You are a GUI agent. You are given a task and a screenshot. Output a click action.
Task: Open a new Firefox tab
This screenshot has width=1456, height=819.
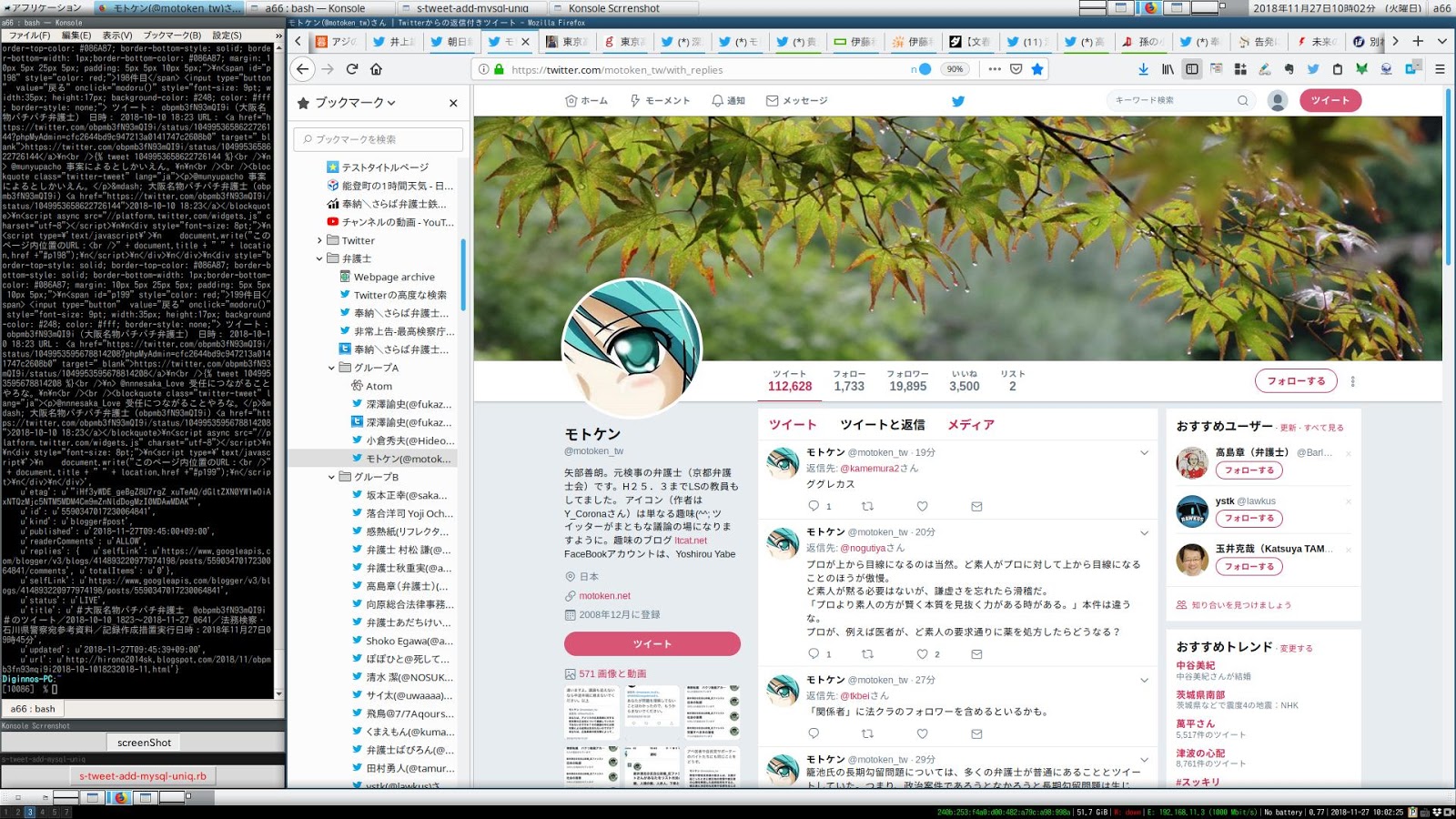point(1418,41)
